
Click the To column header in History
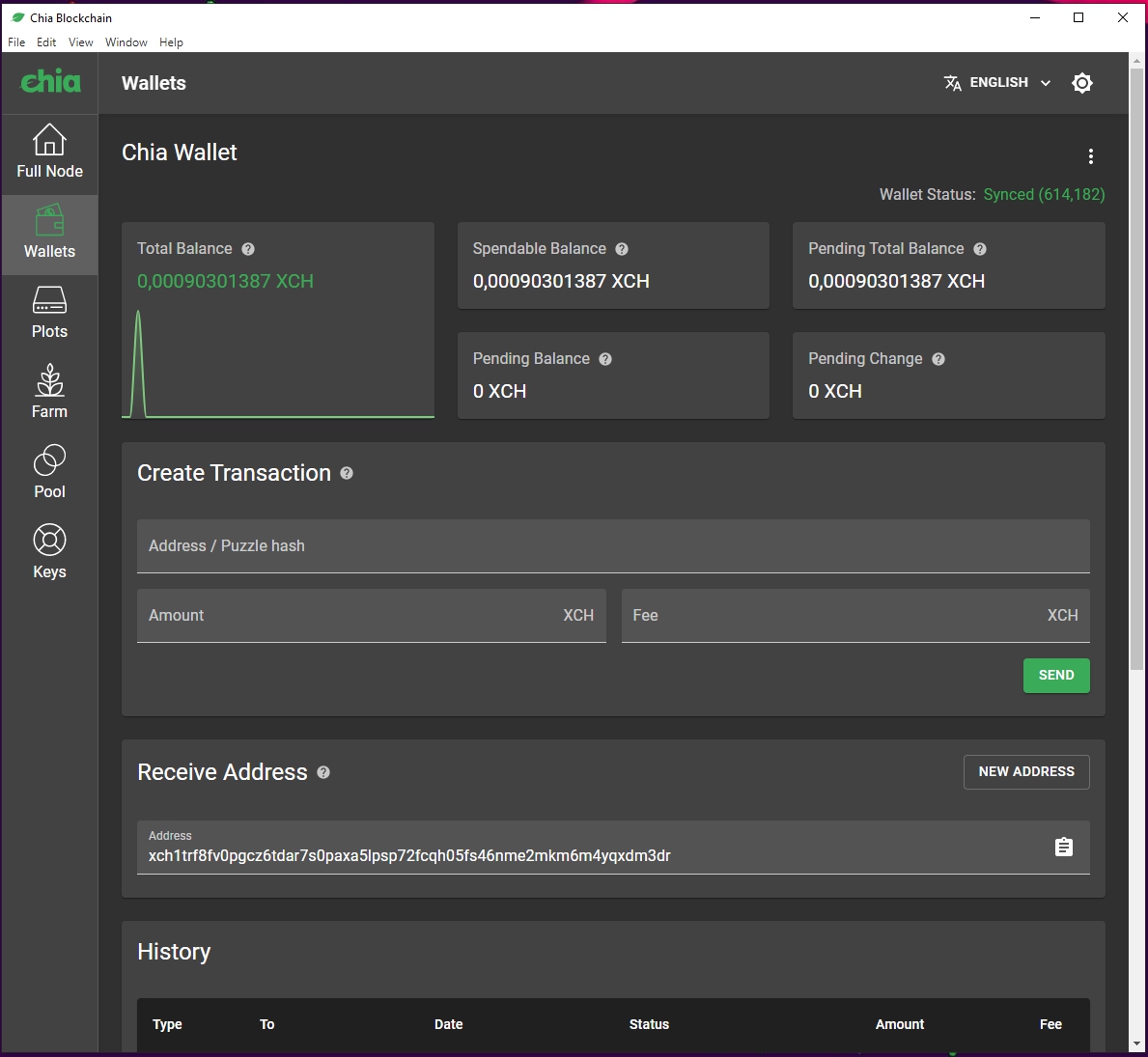coord(266,1024)
